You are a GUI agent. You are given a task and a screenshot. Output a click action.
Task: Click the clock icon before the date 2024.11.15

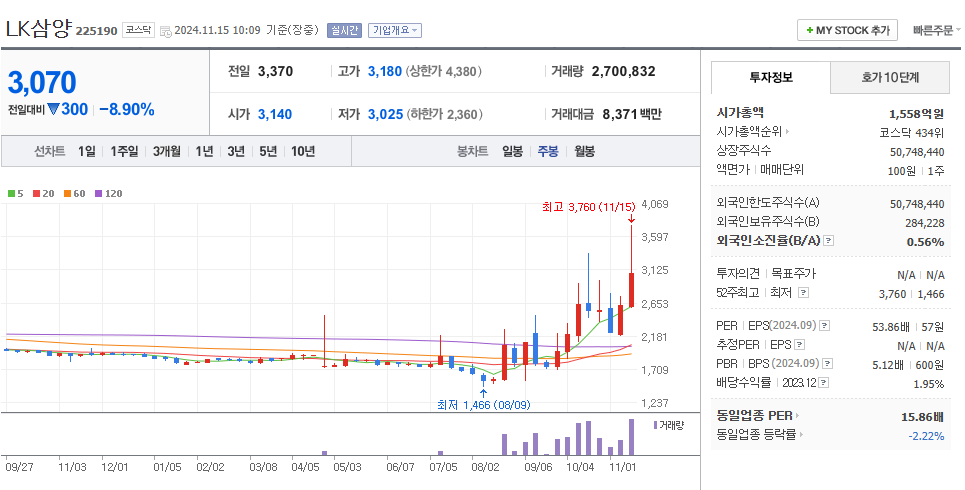[x=165, y=31]
